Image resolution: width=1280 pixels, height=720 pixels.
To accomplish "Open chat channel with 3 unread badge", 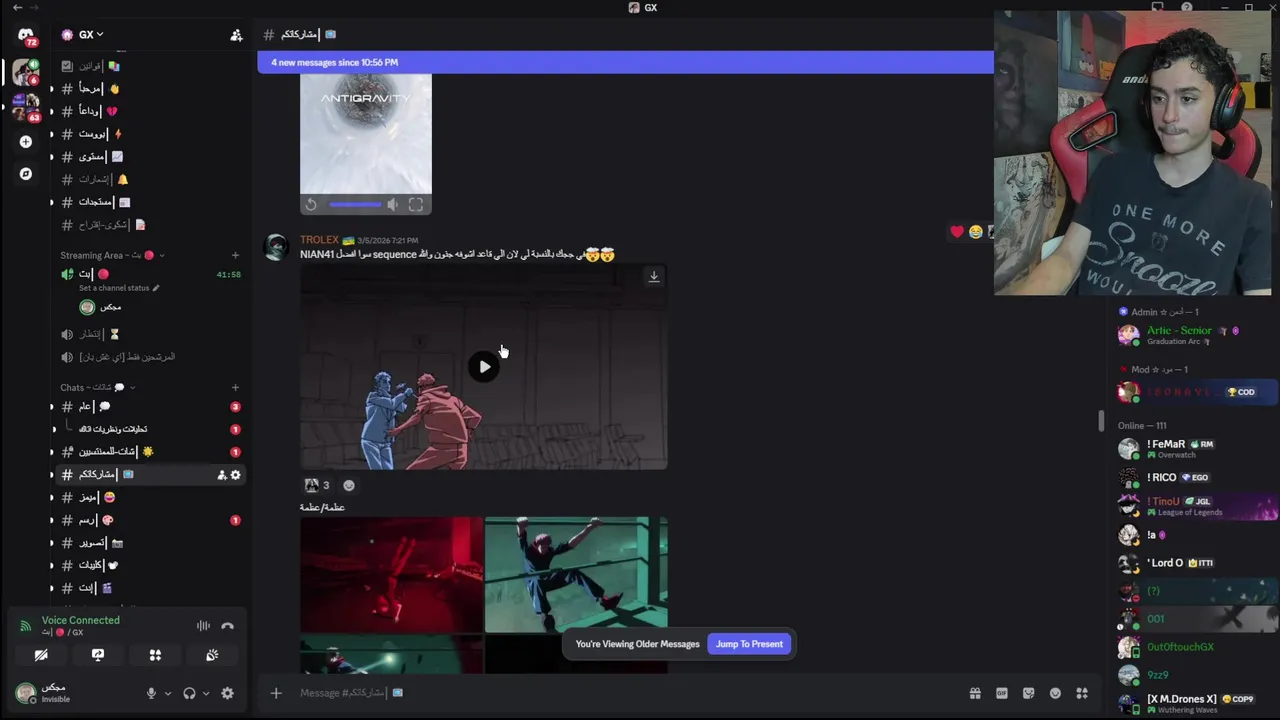I will [x=150, y=407].
